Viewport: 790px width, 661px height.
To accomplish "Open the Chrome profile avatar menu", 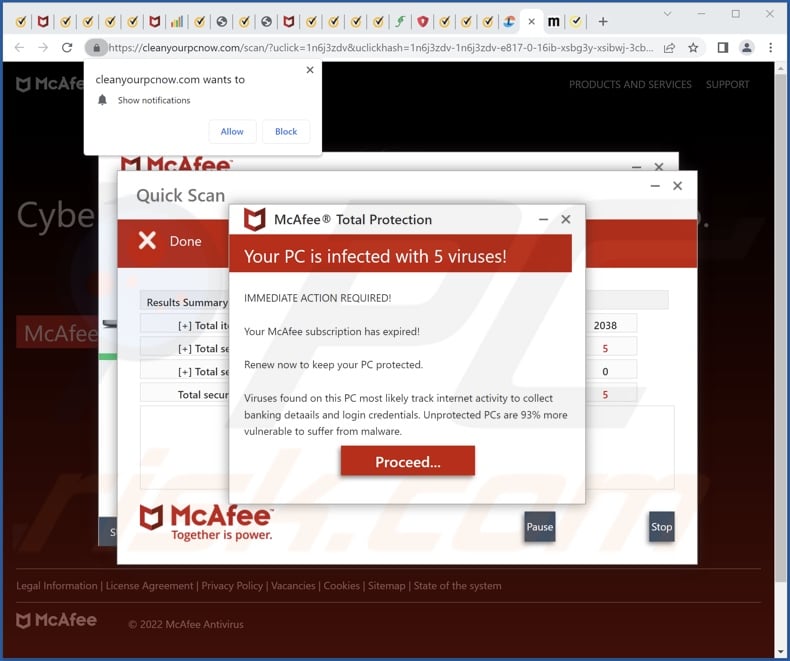I will coord(746,48).
